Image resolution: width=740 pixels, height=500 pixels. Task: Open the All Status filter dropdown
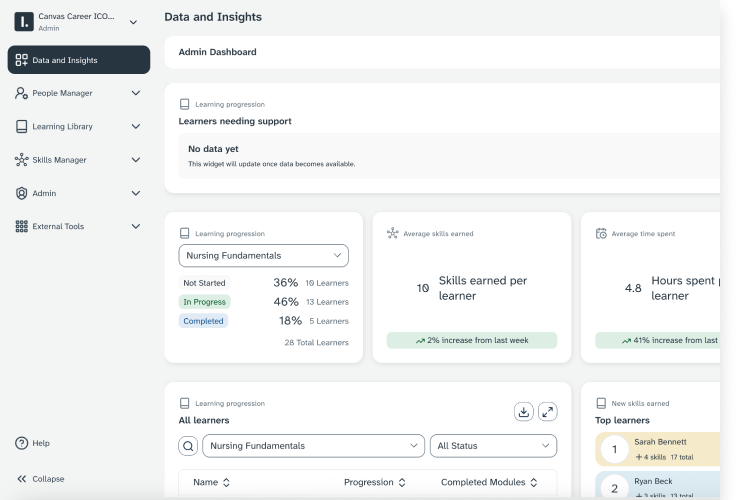coord(493,446)
